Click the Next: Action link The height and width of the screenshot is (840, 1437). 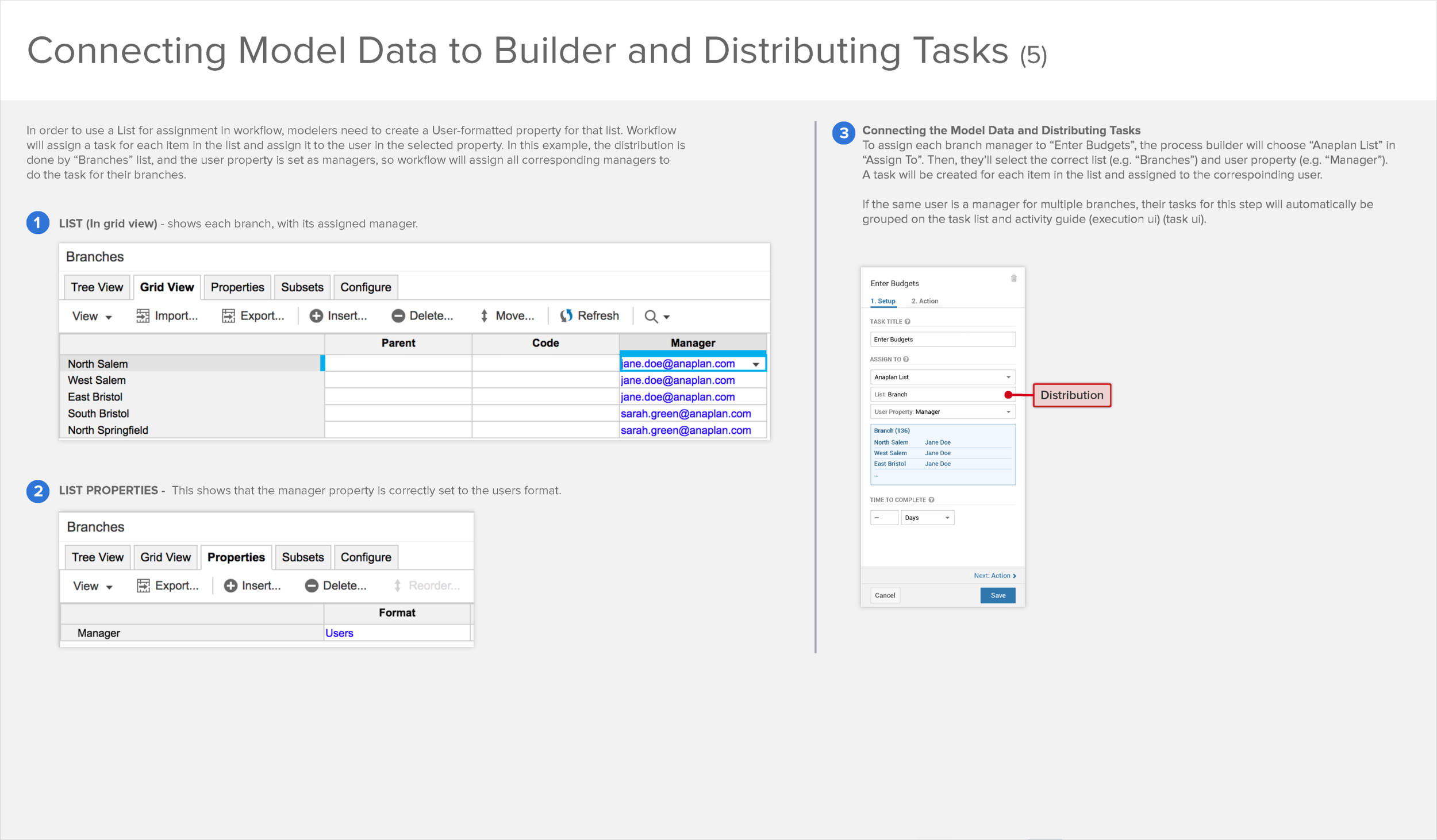tap(994, 576)
